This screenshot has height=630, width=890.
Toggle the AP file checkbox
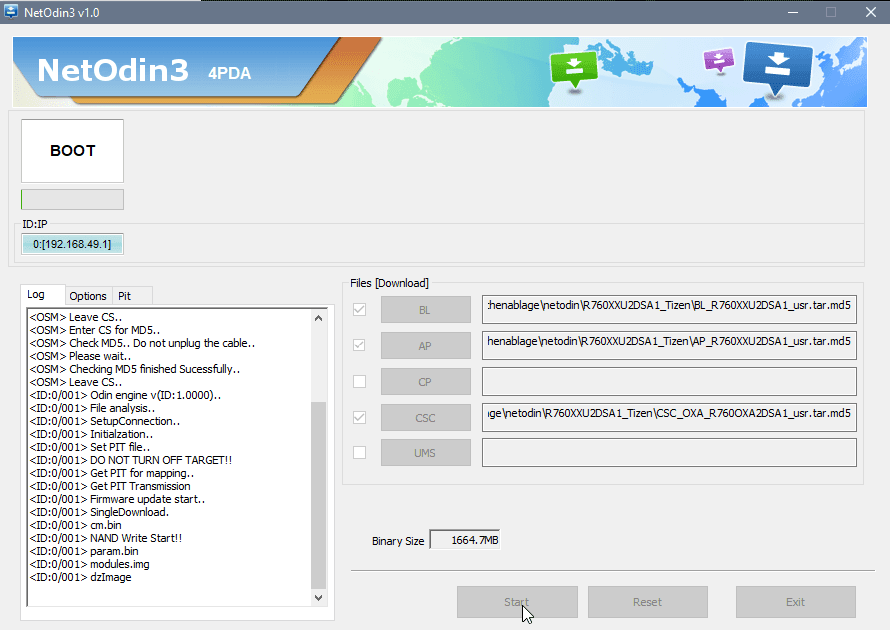[x=360, y=345]
